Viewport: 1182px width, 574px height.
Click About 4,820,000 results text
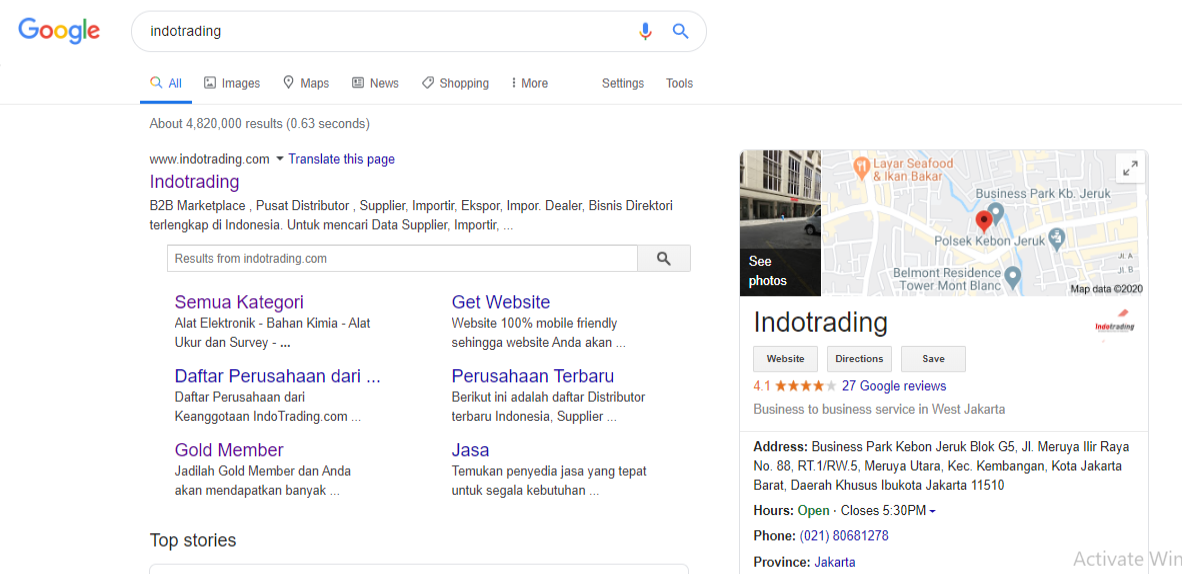point(259,124)
